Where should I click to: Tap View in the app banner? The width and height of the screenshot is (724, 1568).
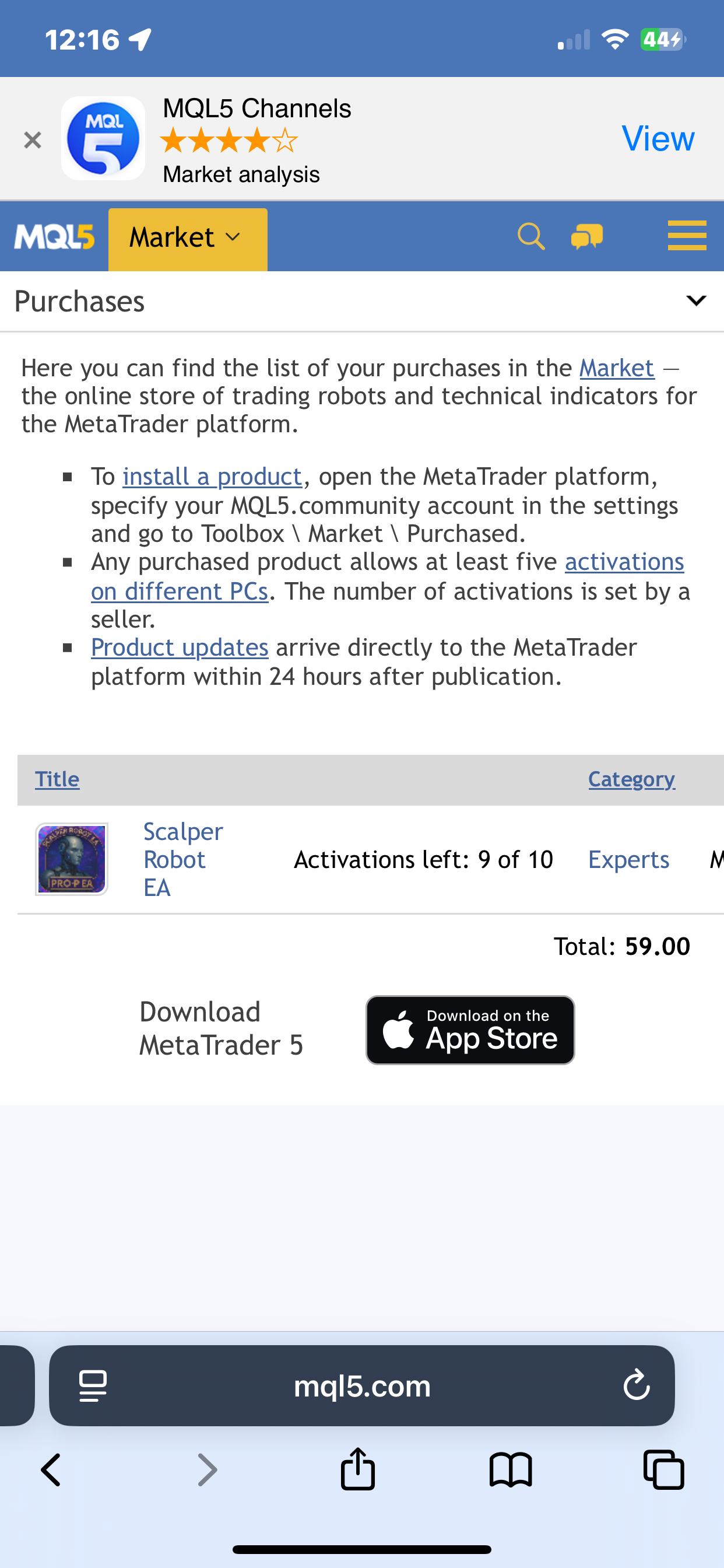tap(658, 139)
